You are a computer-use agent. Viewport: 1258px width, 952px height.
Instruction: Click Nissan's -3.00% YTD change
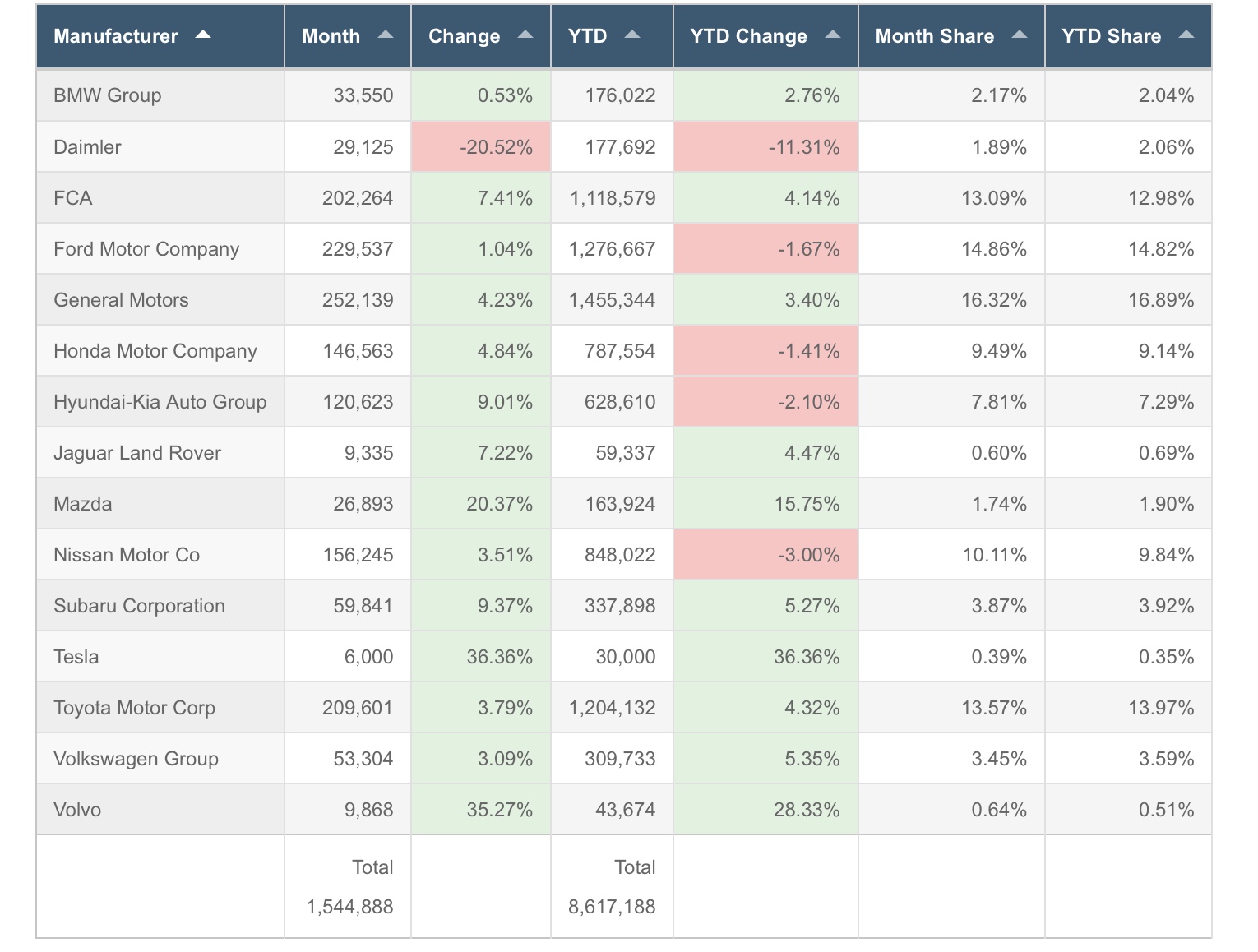coord(809,555)
